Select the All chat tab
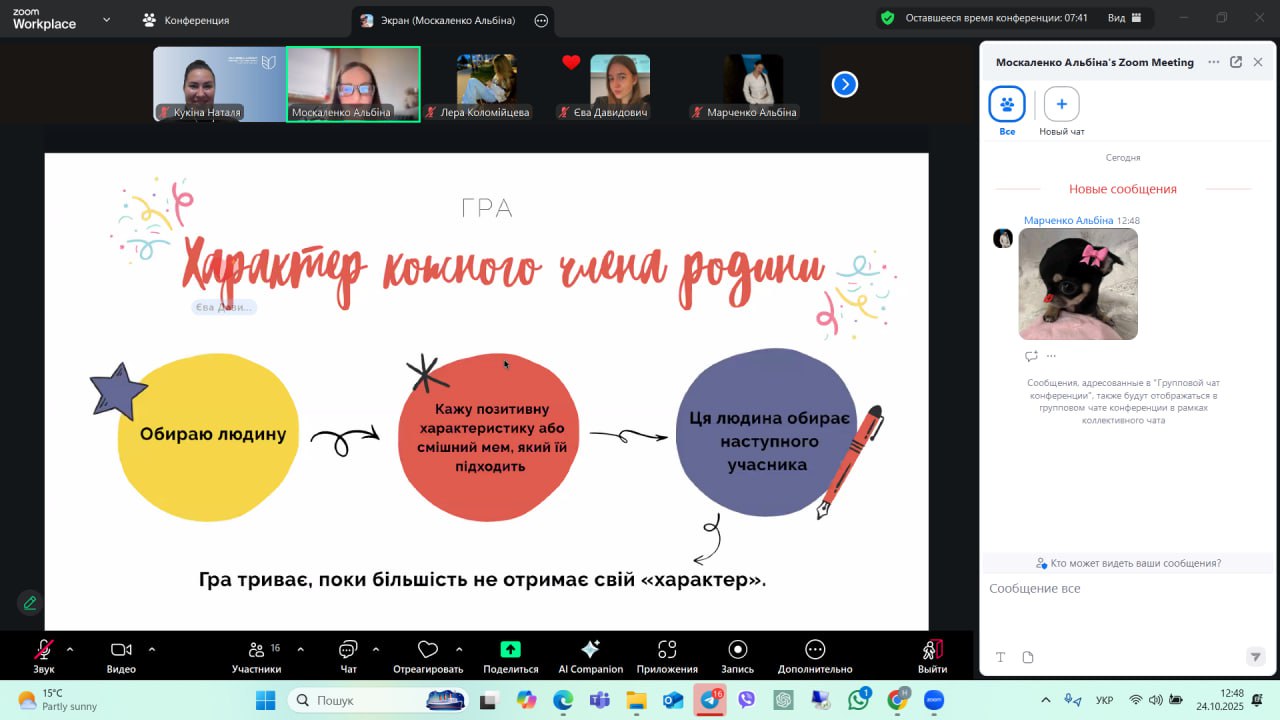Viewport: 1280px width, 720px height. (x=1007, y=104)
